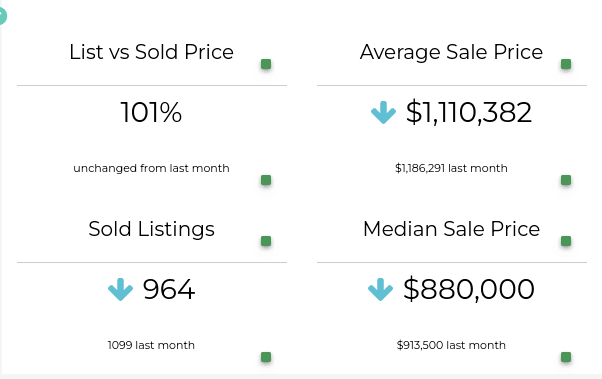
Task: Select the Sold Listings heading
Action: click(151, 229)
